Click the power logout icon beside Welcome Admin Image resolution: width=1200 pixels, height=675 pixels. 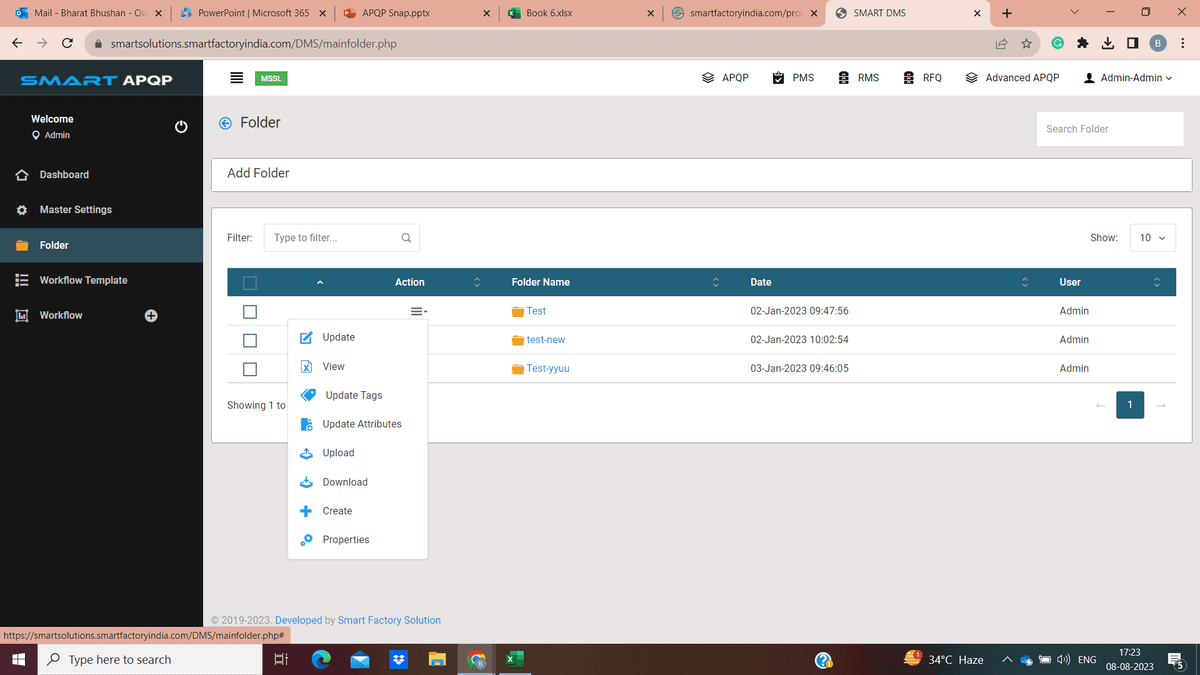[x=181, y=126]
